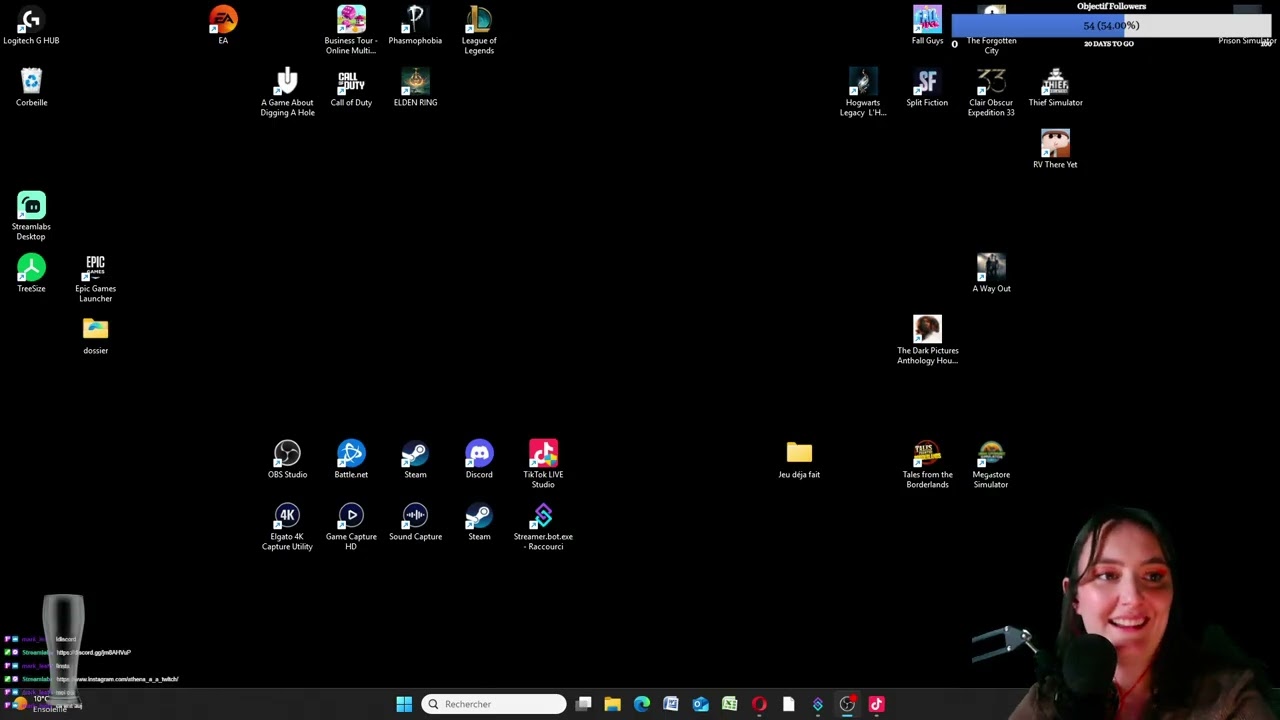Switch to Opera in the taskbar
The image size is (1280, 720).
click(x=759, y=704)
